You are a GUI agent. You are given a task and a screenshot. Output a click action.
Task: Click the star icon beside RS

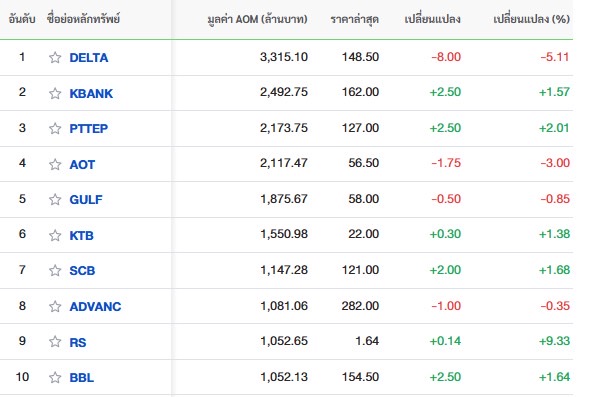(55, 341)
